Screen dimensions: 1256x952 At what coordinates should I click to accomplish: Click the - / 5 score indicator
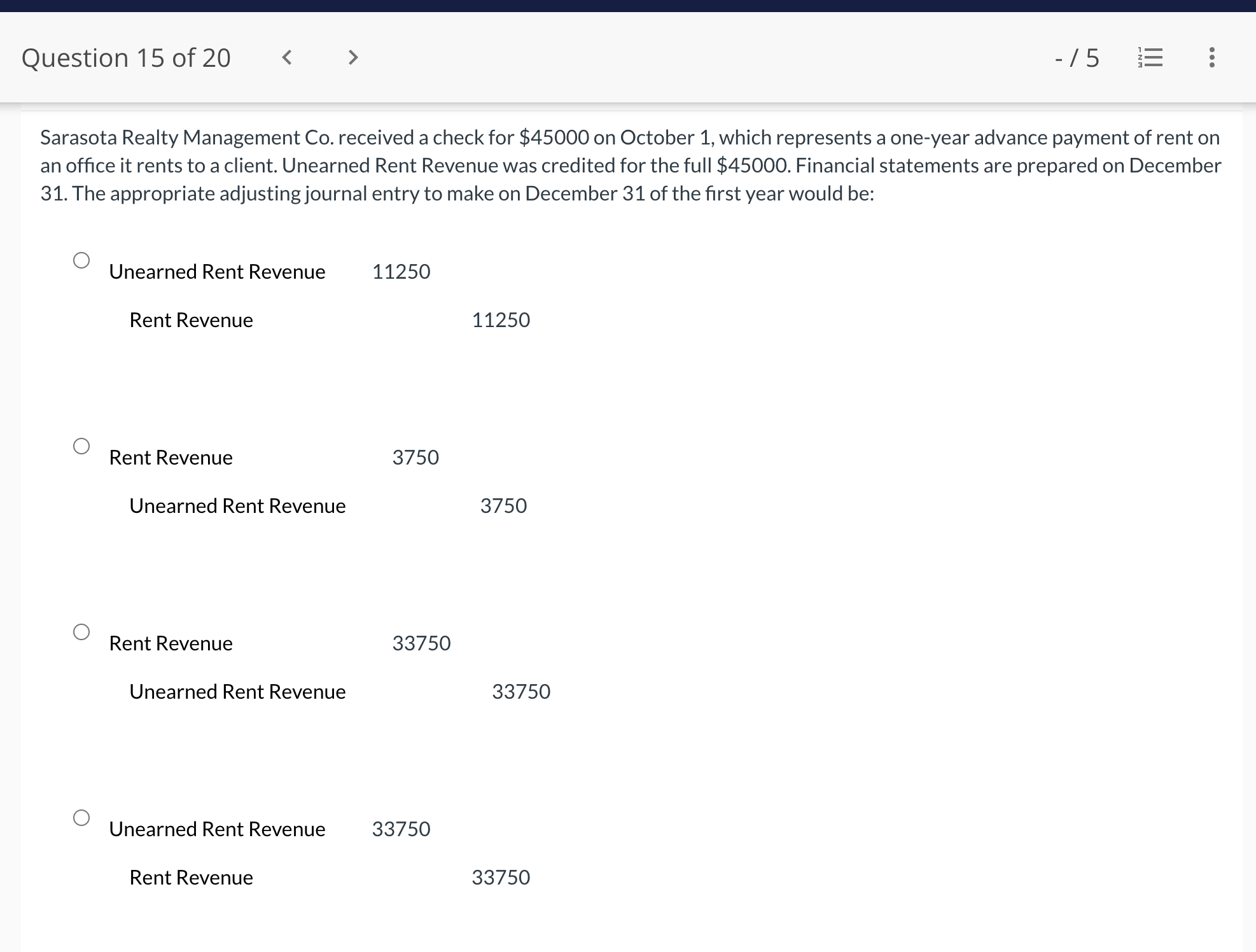click(x=1077, y=58)
